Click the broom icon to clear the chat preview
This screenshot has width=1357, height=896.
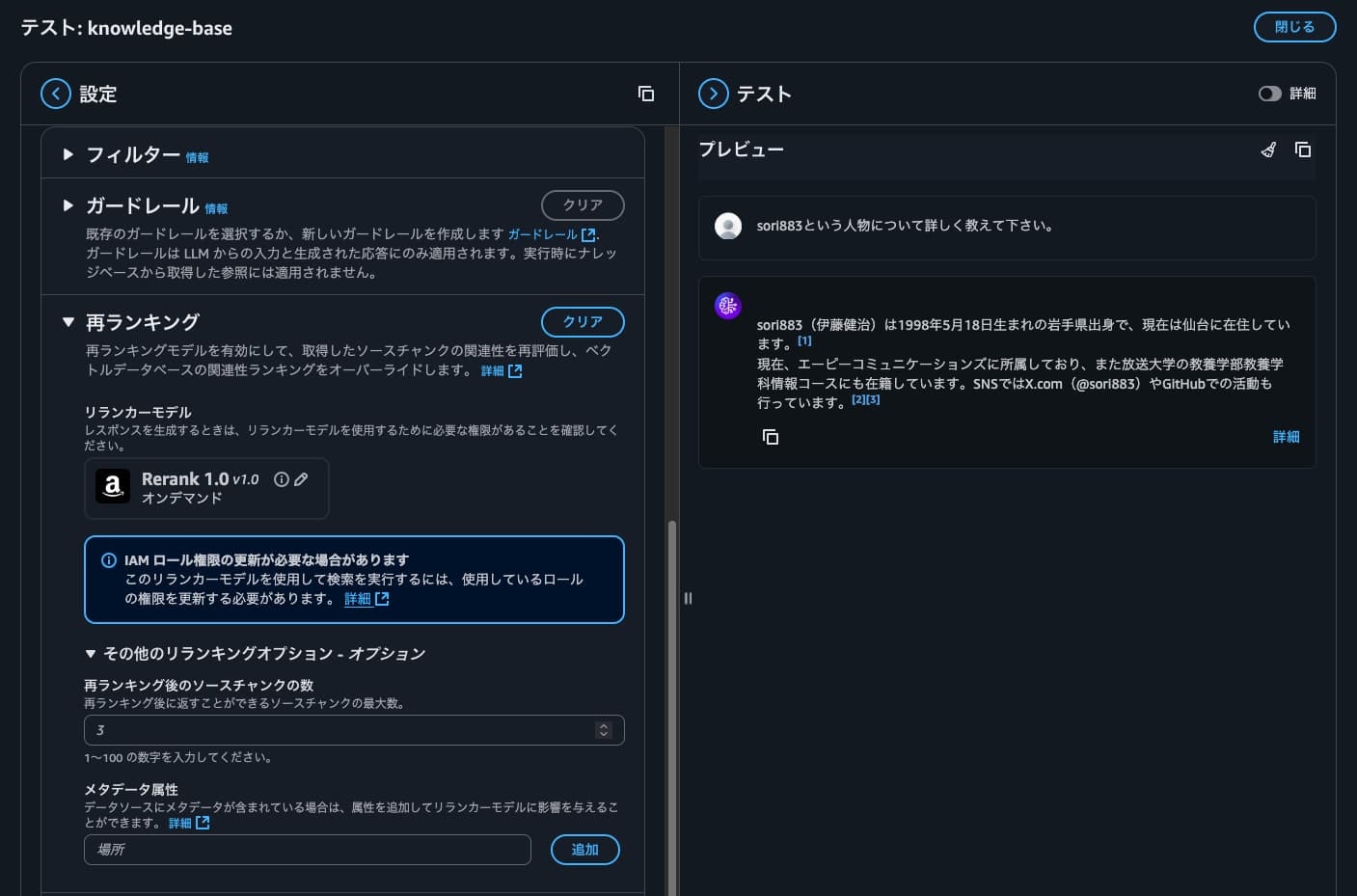pyautogui.click(x=1268, y=150)
